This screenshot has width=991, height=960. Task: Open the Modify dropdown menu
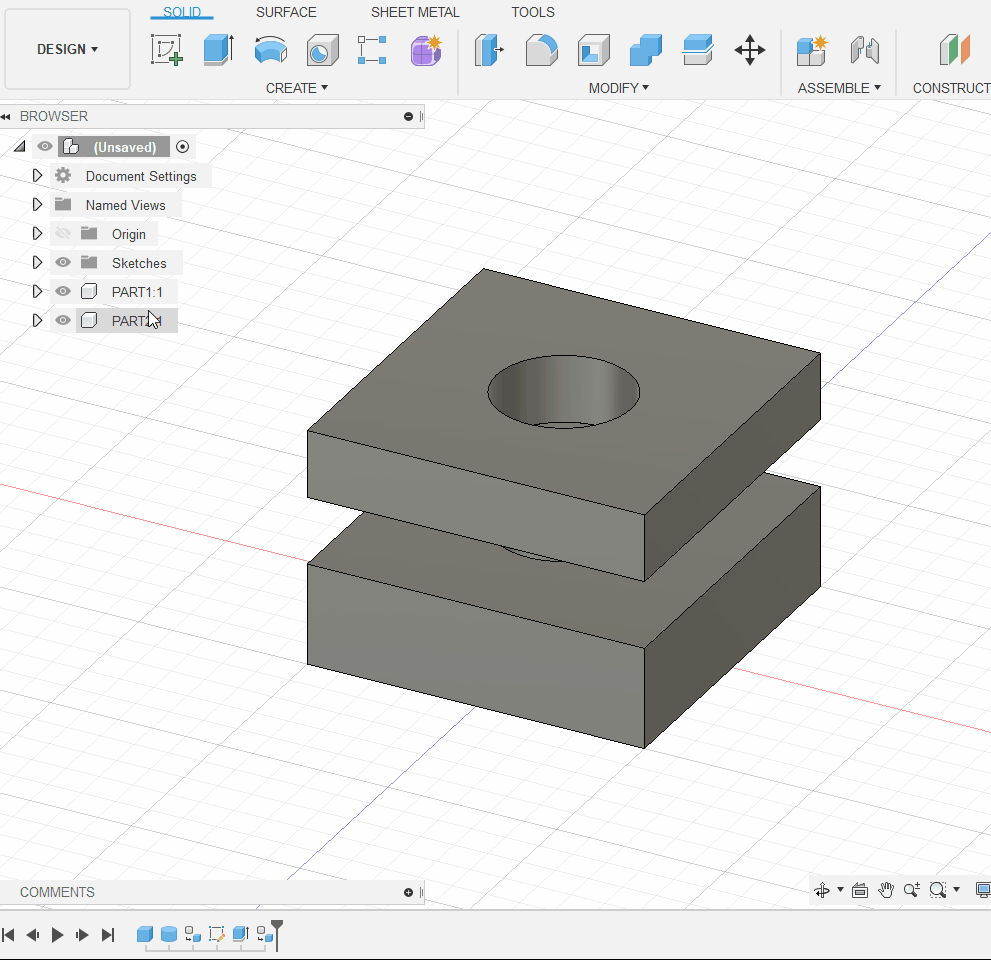point(618,88)
